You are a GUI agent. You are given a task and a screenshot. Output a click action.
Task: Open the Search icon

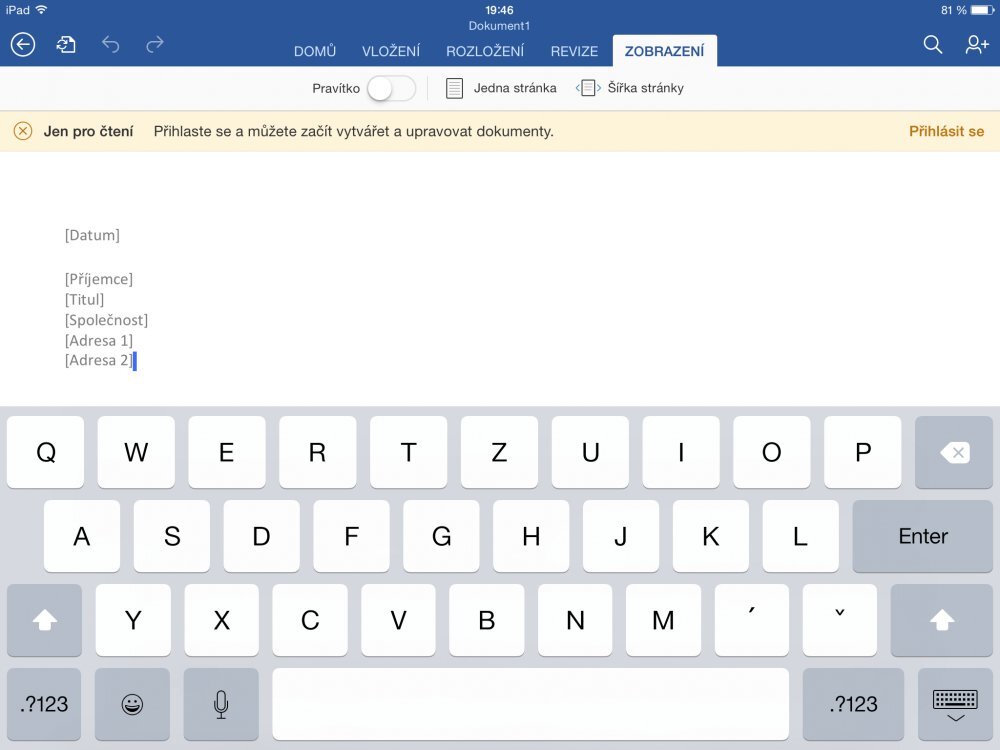point(932,45)
